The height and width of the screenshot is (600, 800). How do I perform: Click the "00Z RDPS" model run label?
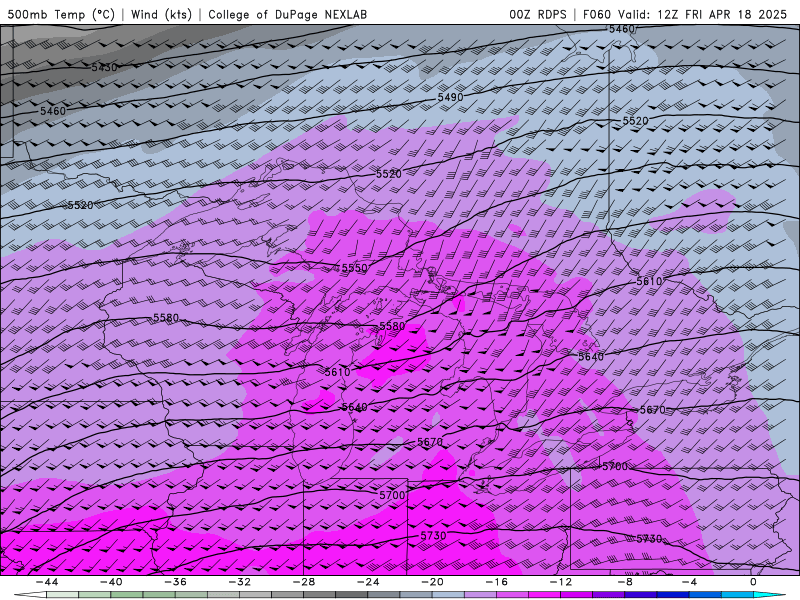[537, 14]
